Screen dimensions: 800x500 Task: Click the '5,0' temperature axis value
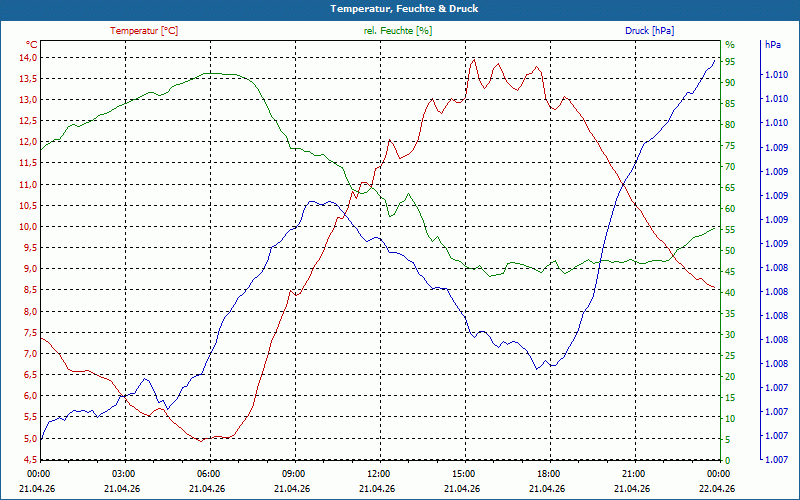[x=30, y=439]
